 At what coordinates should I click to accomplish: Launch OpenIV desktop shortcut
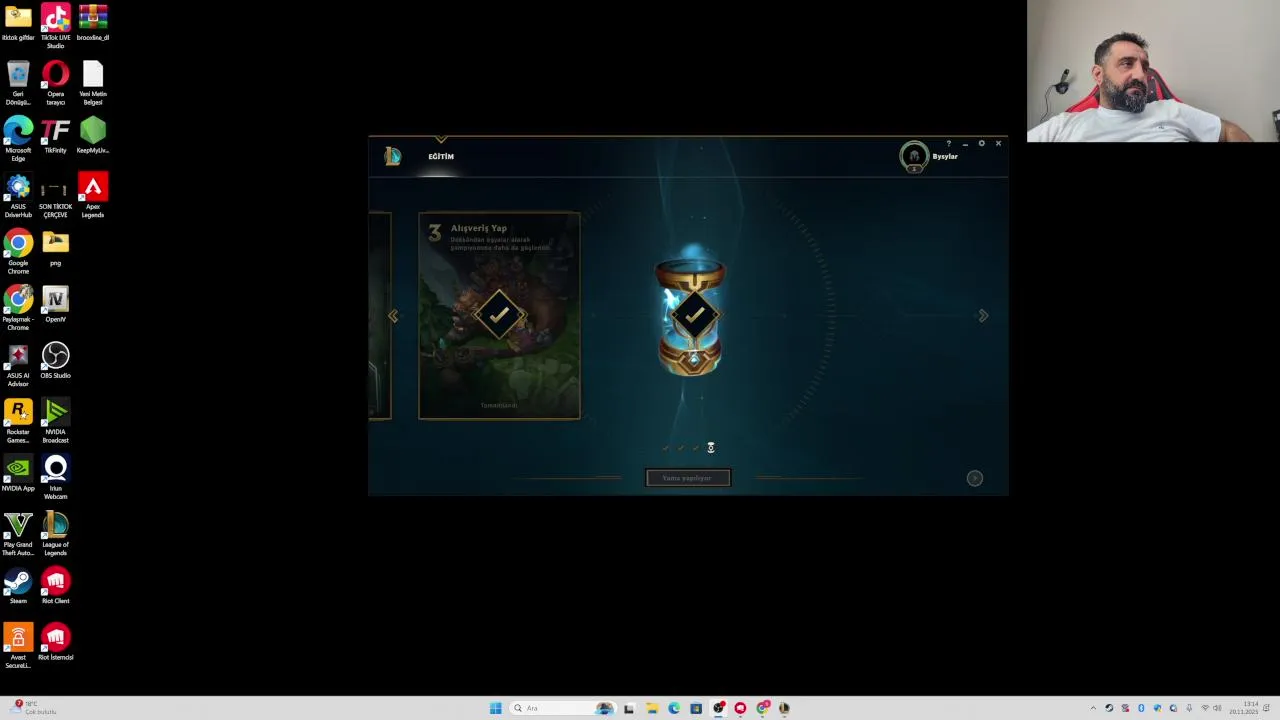tap(55, 305)
